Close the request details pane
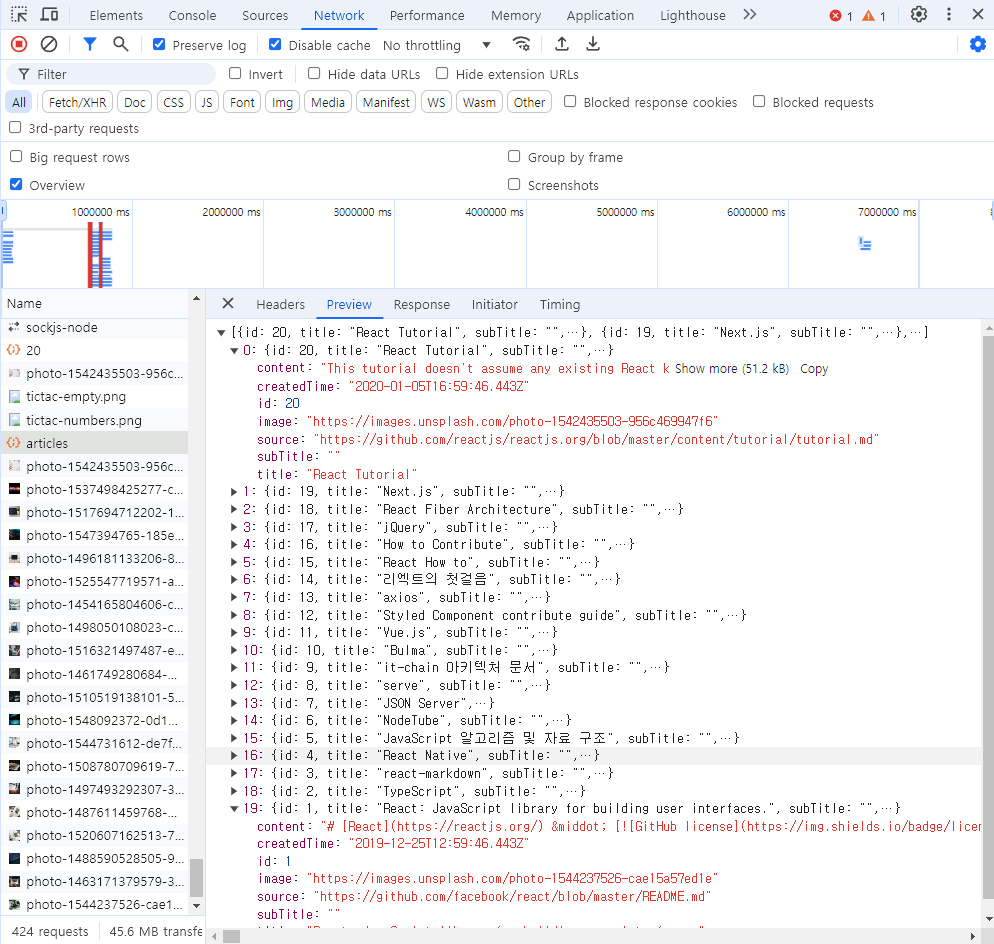Image resolution: width=994 pixels, height=944 pixels. pyautogui.click(x=228, y=304)
